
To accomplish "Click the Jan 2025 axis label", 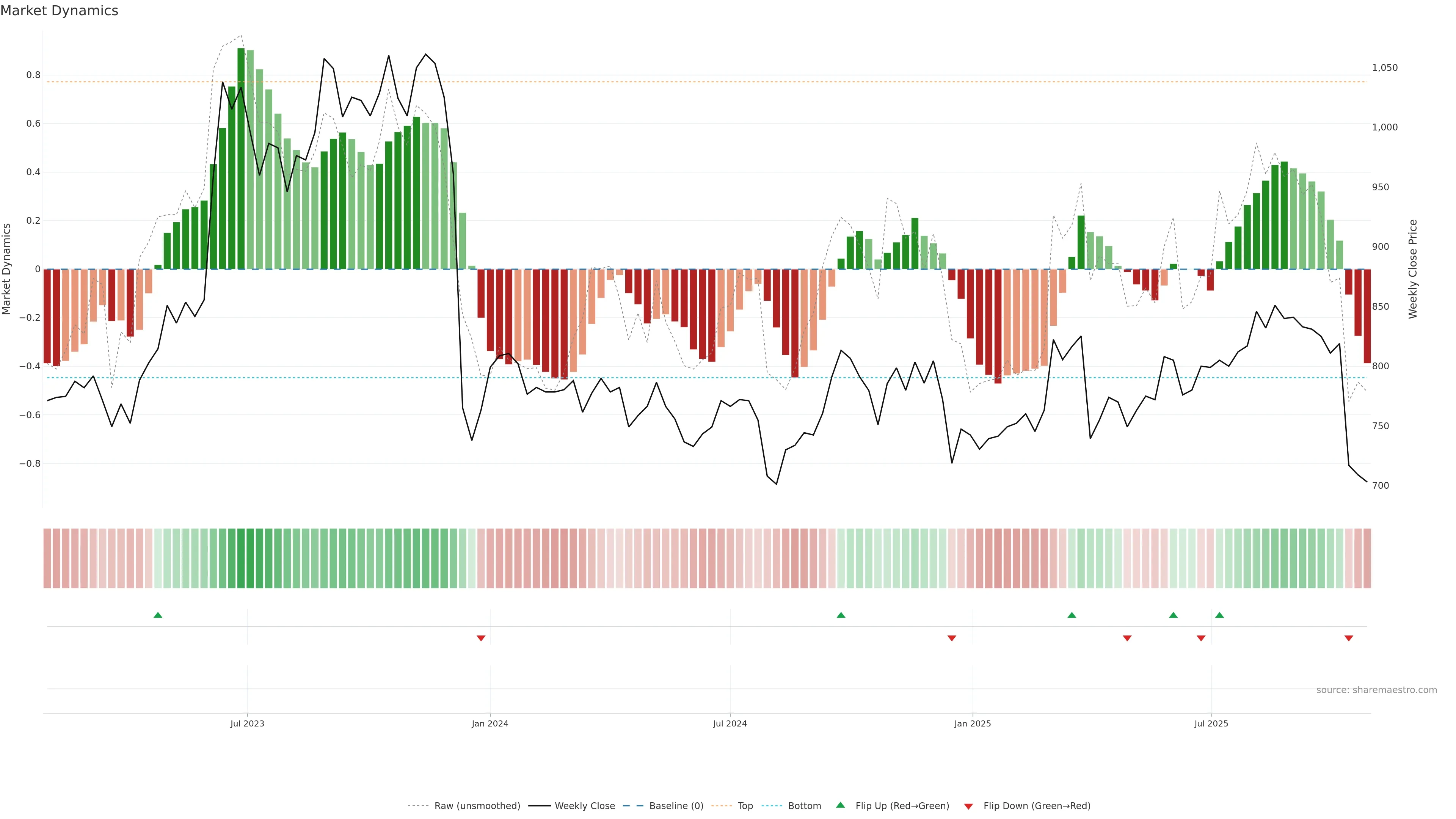I will click(x=972, y=723).
